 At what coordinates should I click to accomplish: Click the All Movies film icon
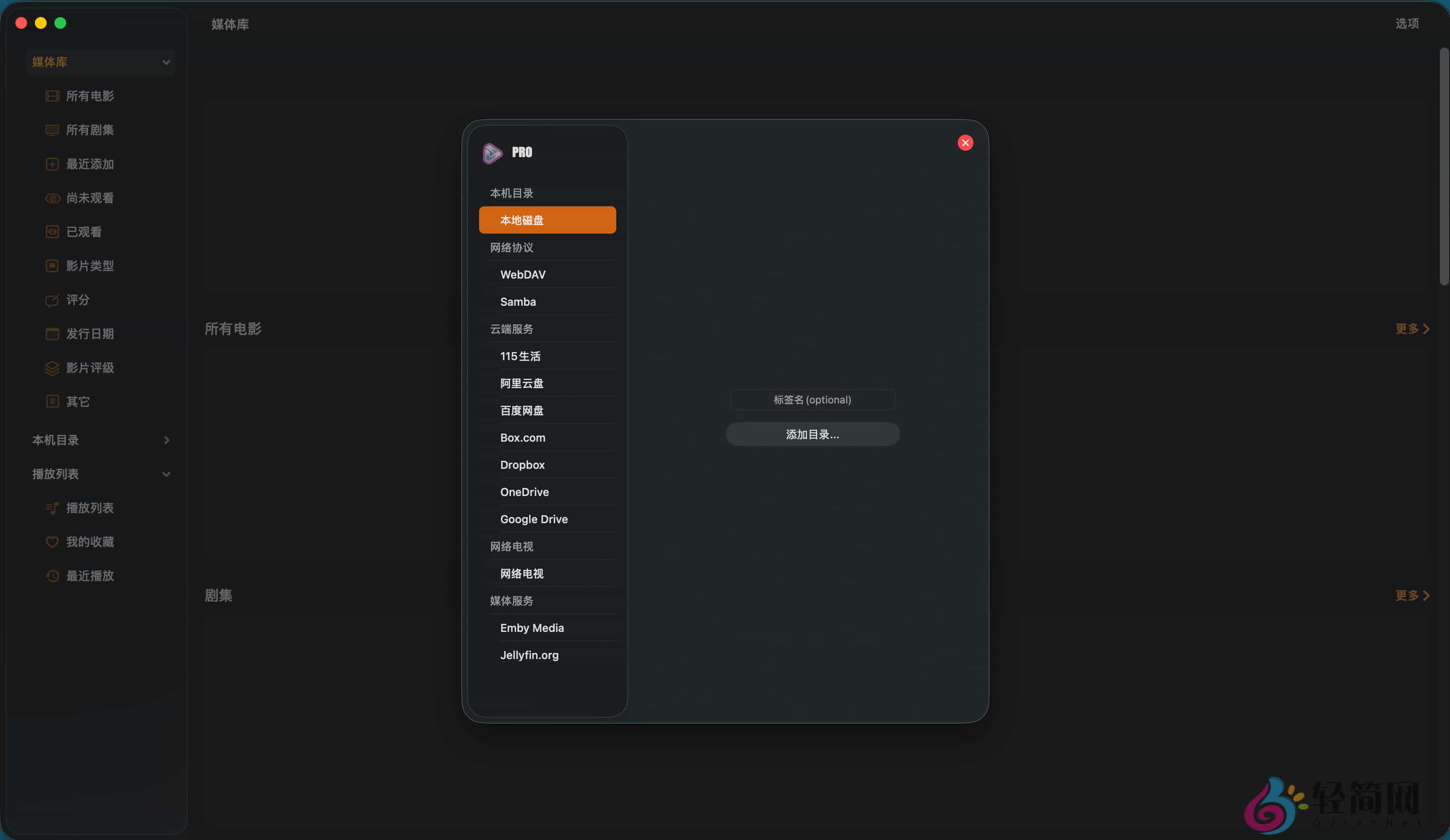52,96
